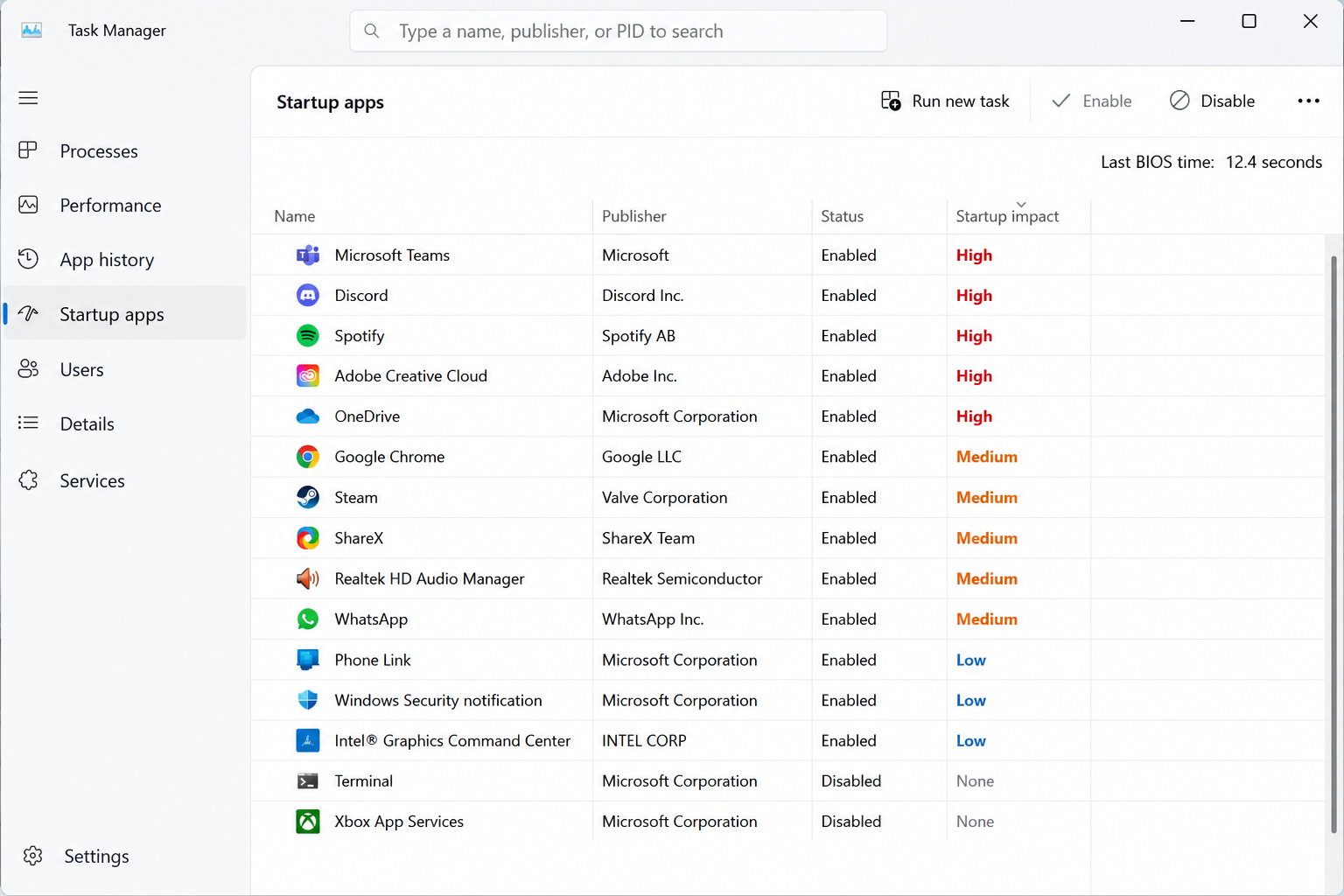Screen dimensions: 1344x896
Task: Click the search input field
Action: point(619,31)
